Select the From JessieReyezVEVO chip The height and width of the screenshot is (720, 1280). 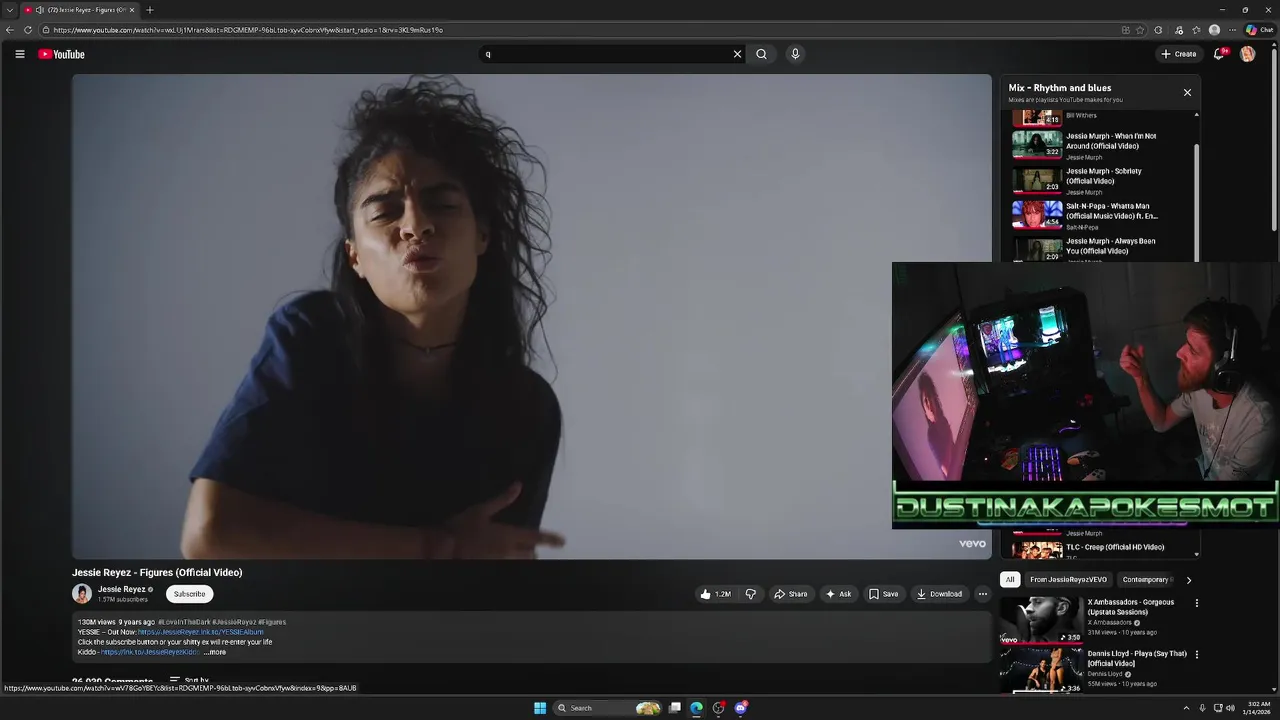[1068, 580]
